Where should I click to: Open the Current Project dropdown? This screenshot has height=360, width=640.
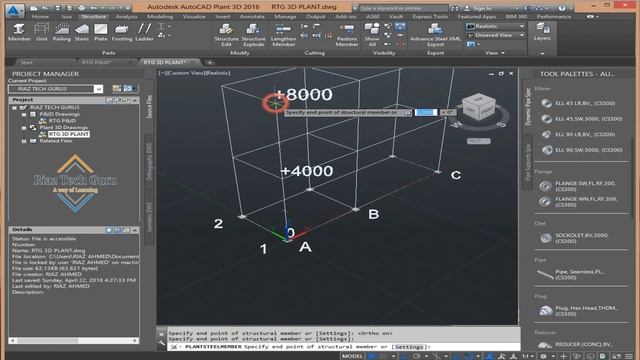pos(98,89)
